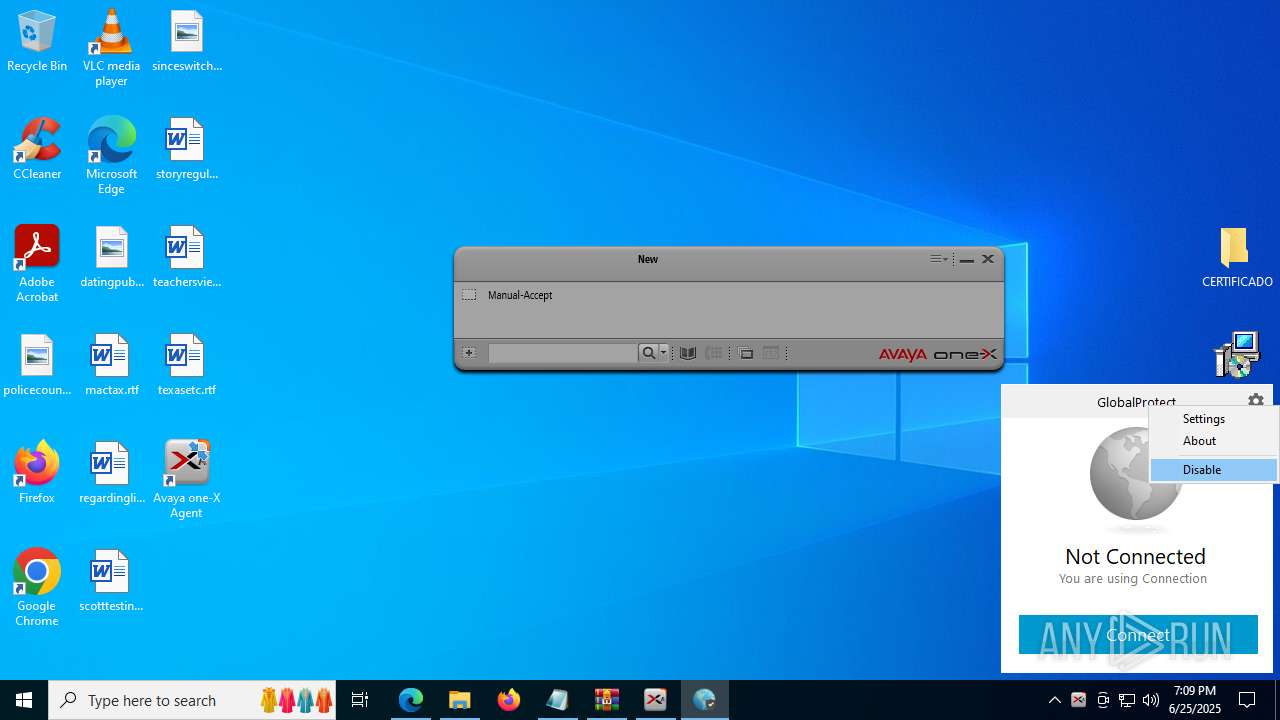Select the CCleaner desktop shortcut
1280x720 pixels.
point(37,150)
